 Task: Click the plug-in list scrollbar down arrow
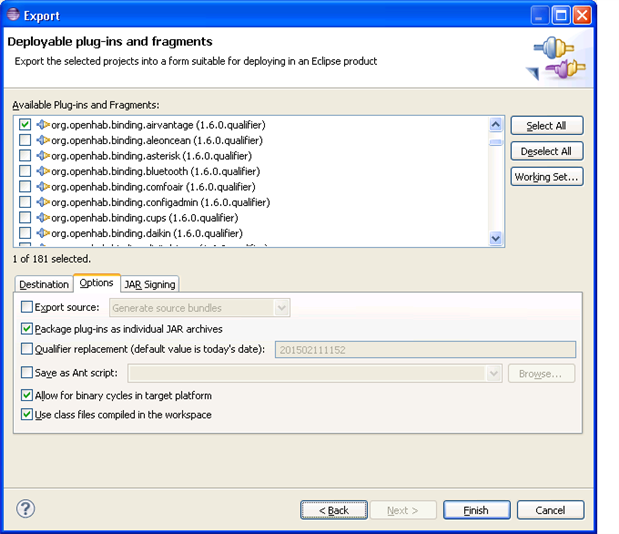tap(495, 238)
